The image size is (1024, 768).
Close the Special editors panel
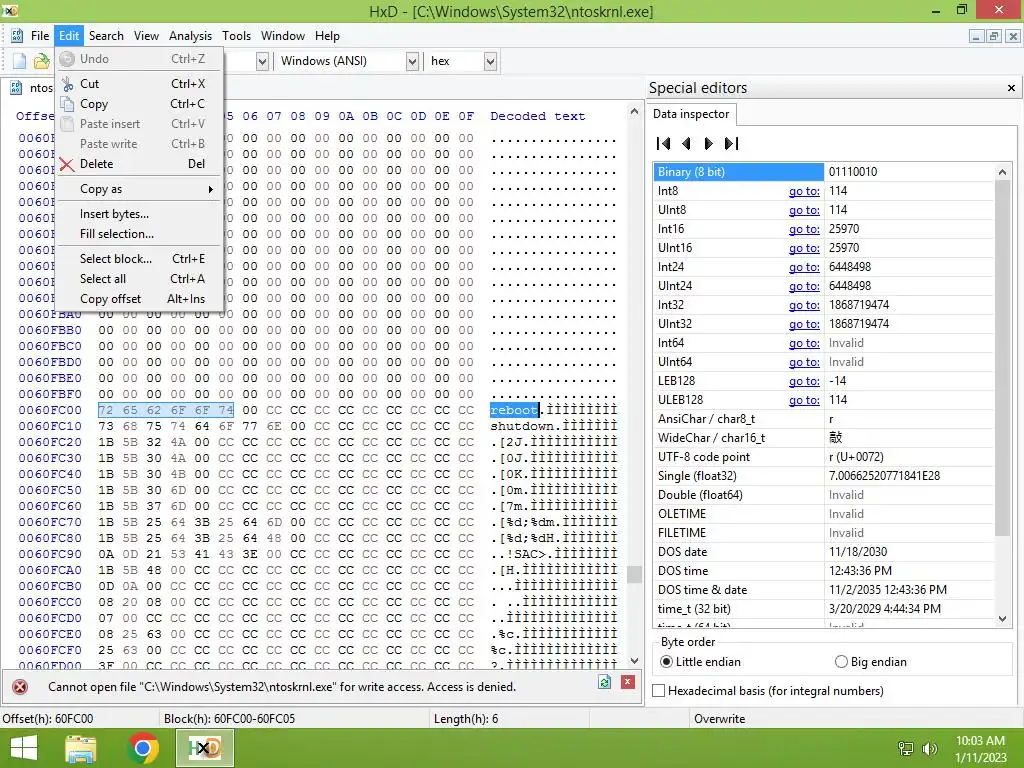pos(1011,88)
